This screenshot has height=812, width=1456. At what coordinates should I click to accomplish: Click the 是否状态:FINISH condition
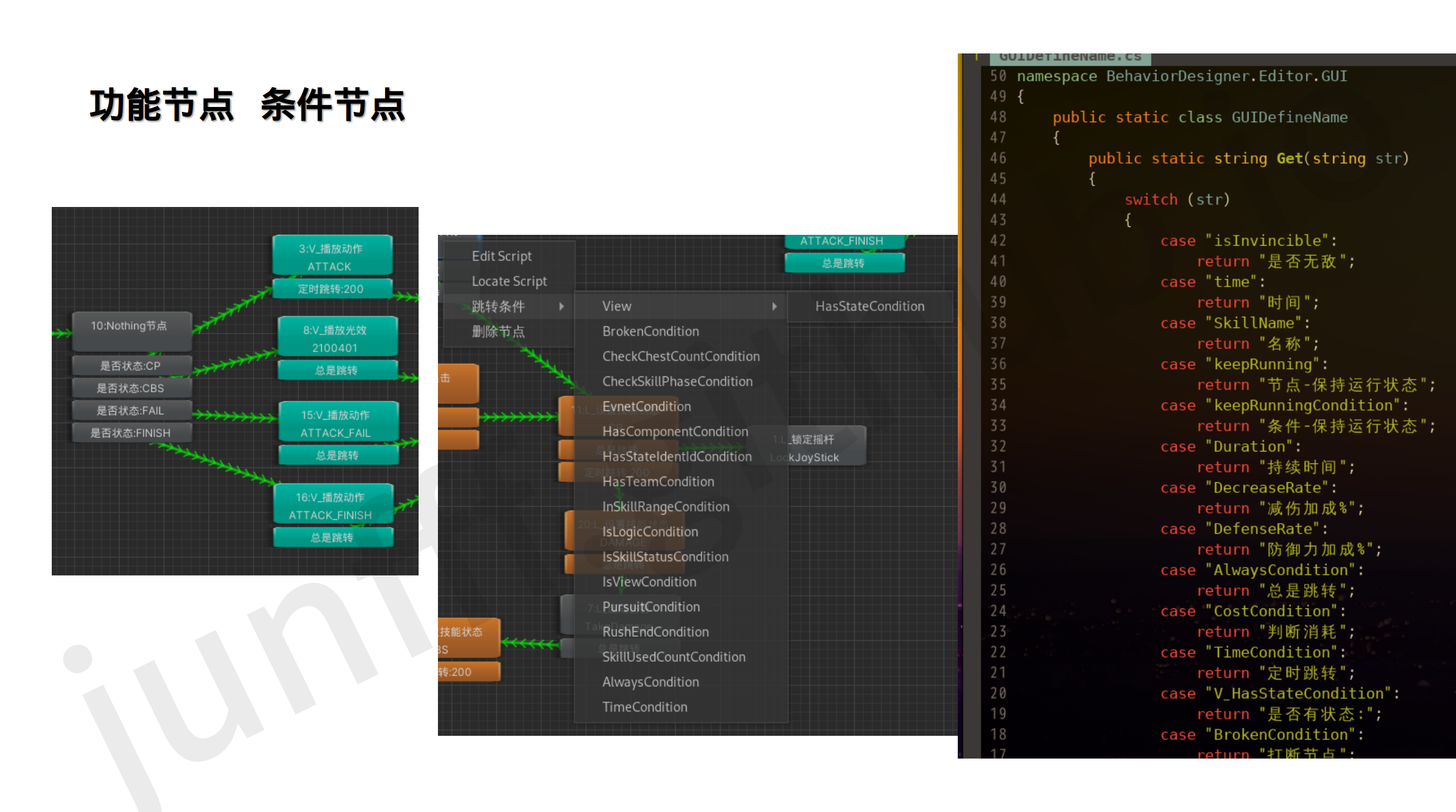click(x=131, y=433)
